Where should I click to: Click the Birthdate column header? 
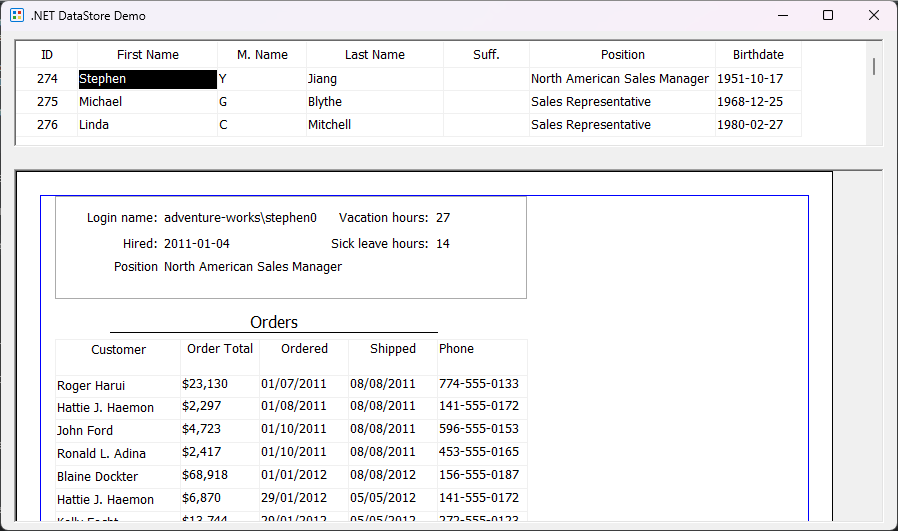[x=758, y=55]
